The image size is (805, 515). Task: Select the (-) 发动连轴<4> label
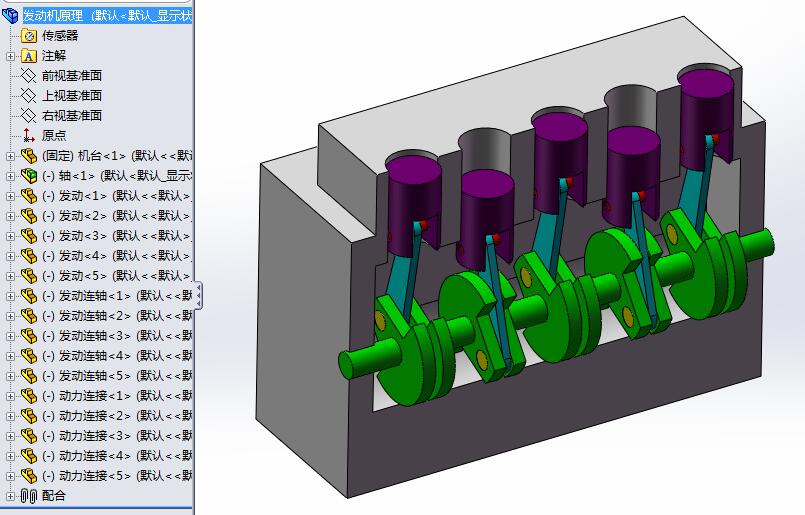click(117, 356)
